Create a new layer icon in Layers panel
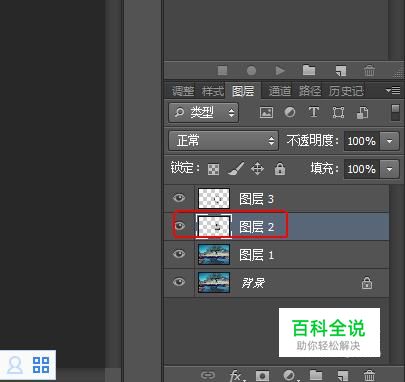 point(343,375)
